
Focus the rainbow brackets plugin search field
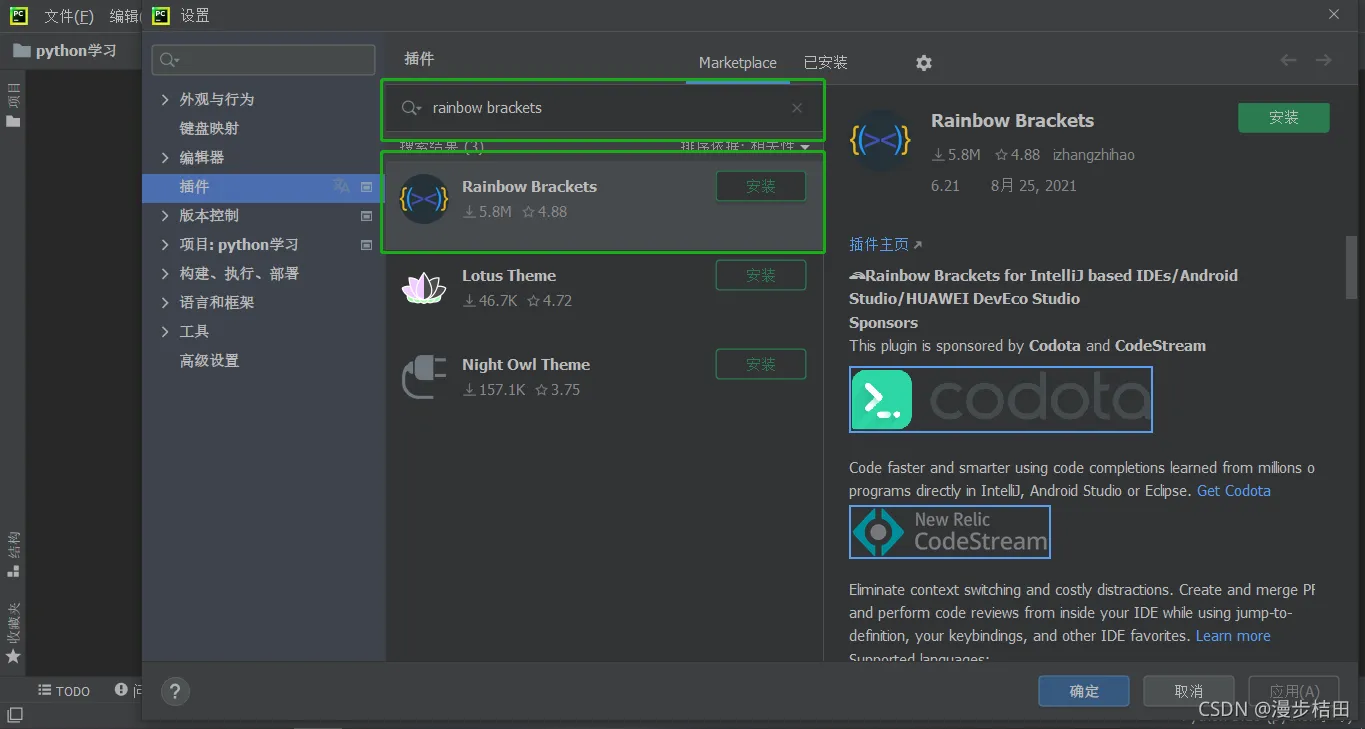click(x=603, y=108)
